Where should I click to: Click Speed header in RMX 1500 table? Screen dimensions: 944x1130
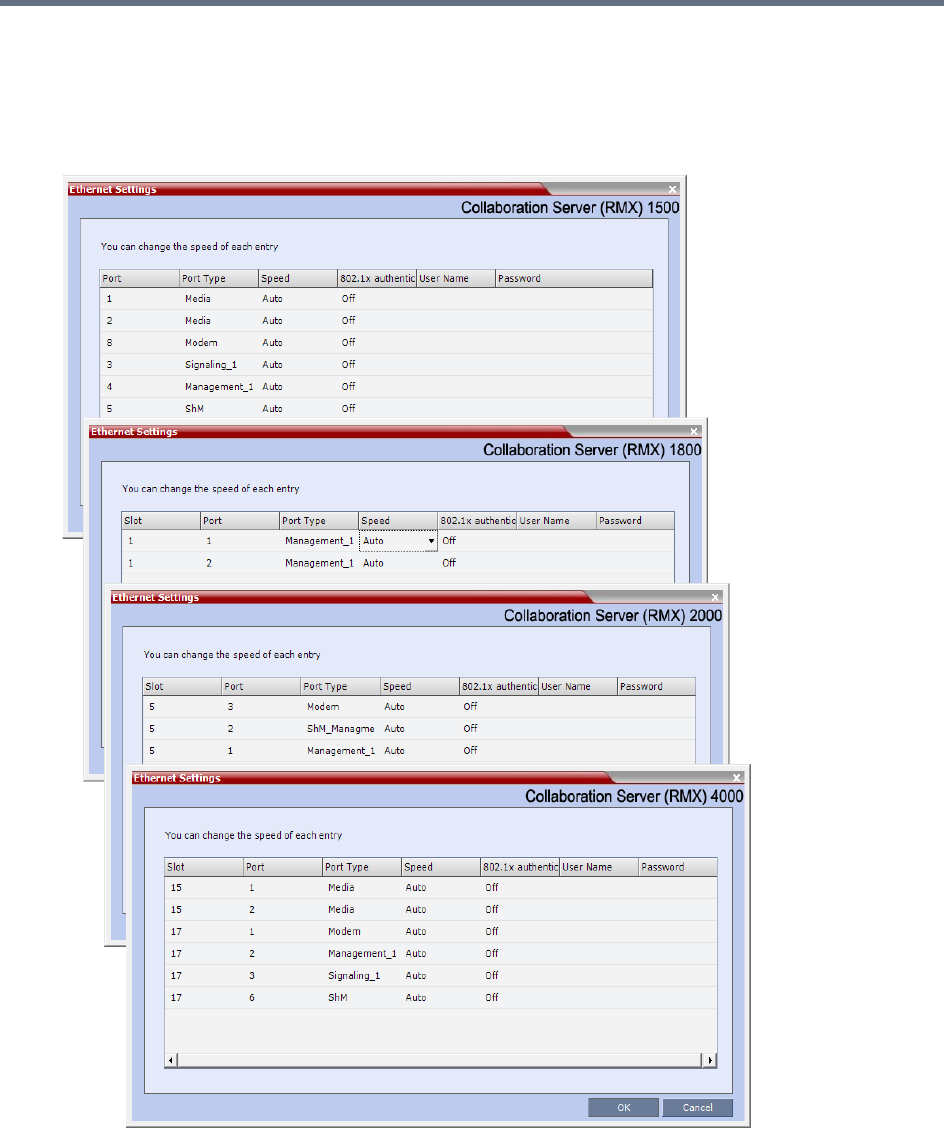(298, 279)
